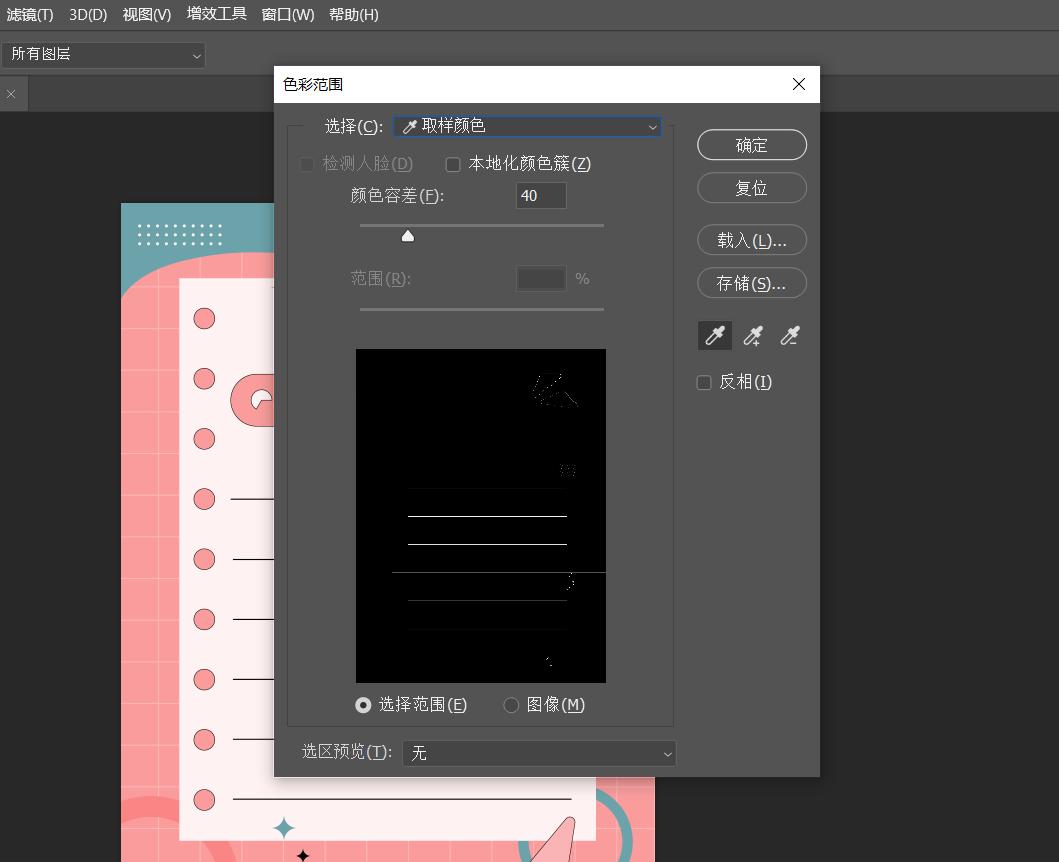Click the 复位 button

(751, 188)
